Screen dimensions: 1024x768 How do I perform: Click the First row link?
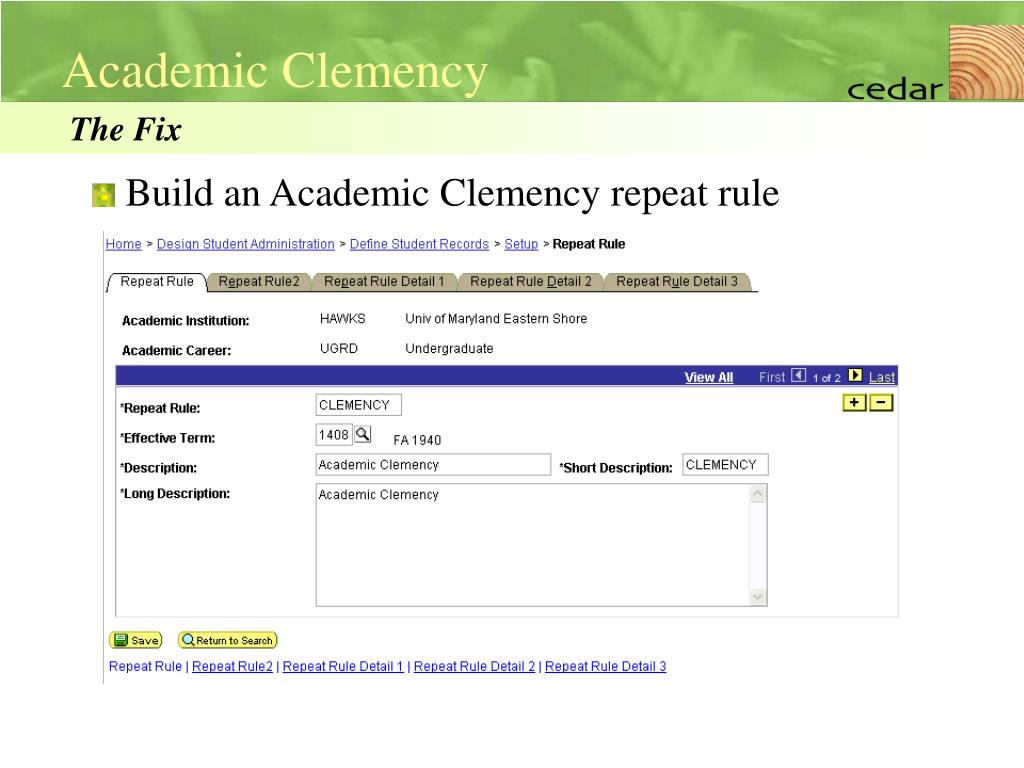click(x=772, y=377)
